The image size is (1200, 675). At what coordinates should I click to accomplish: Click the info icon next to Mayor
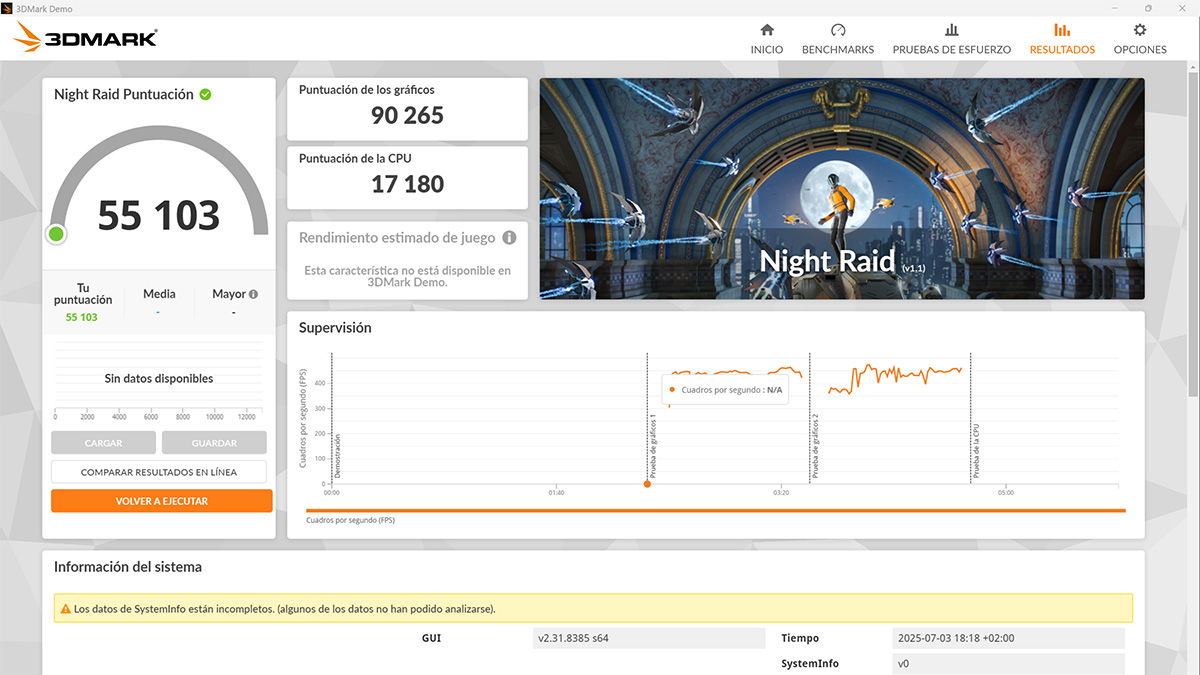pos(253,294)
